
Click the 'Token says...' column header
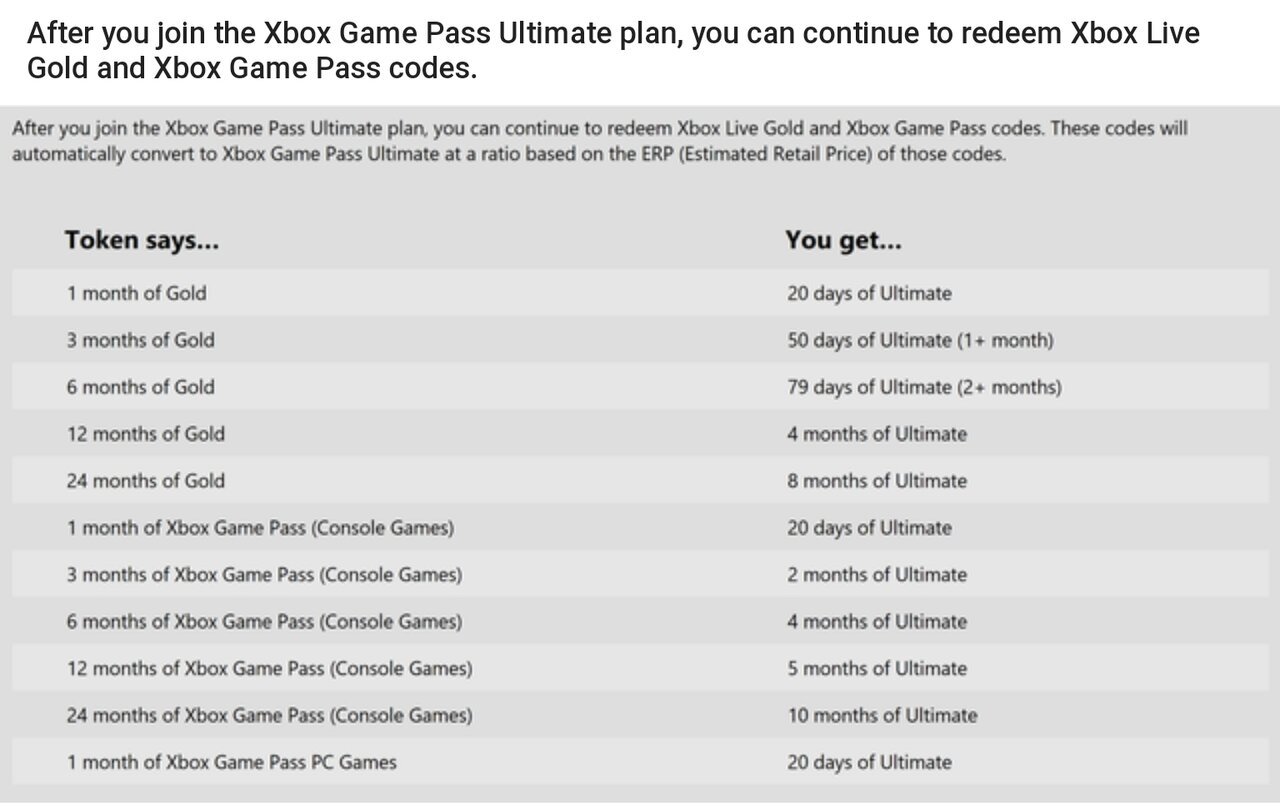point(142,241)
